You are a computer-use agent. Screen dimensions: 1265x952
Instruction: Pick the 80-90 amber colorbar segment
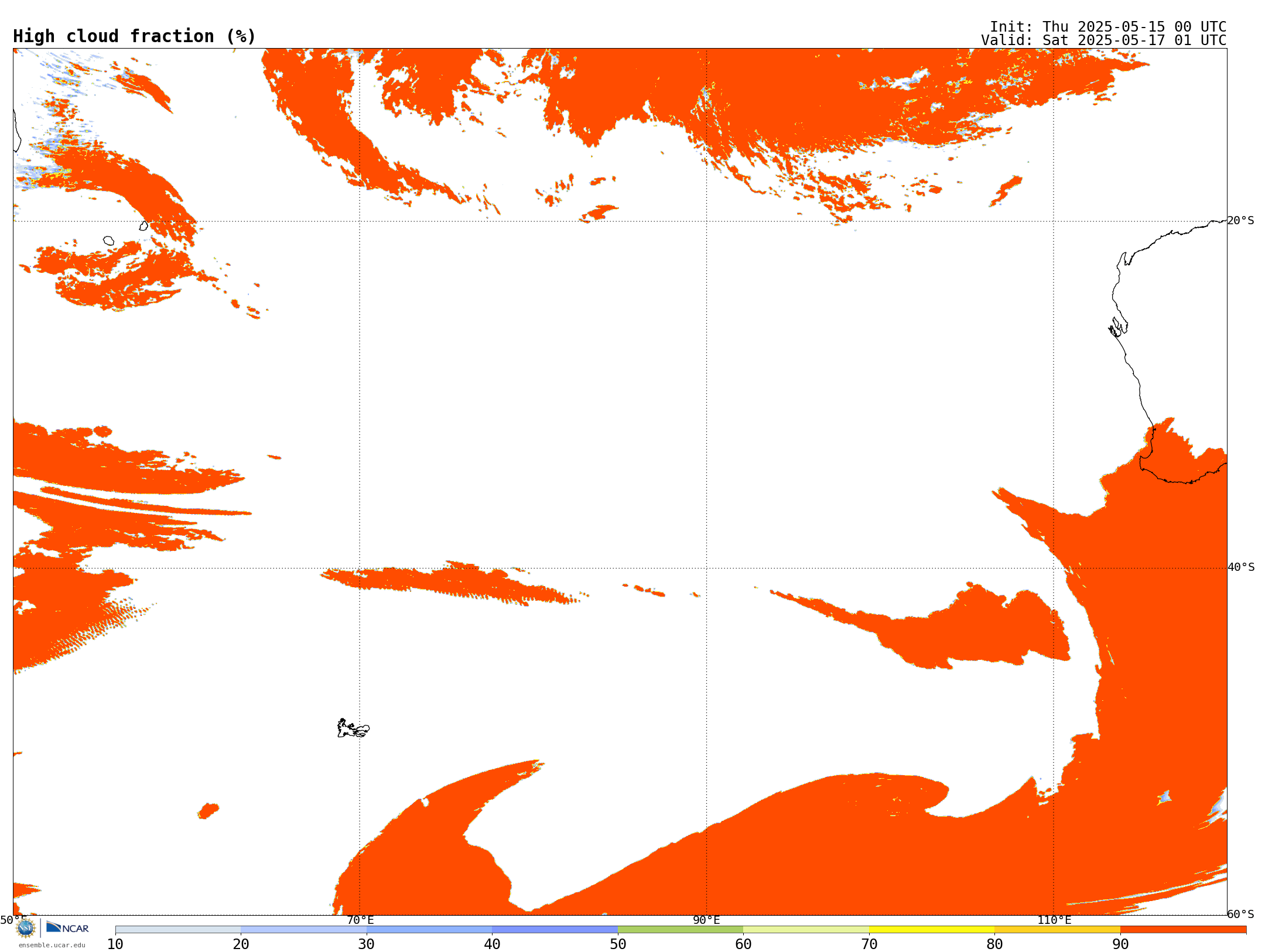pos(1057,930)
